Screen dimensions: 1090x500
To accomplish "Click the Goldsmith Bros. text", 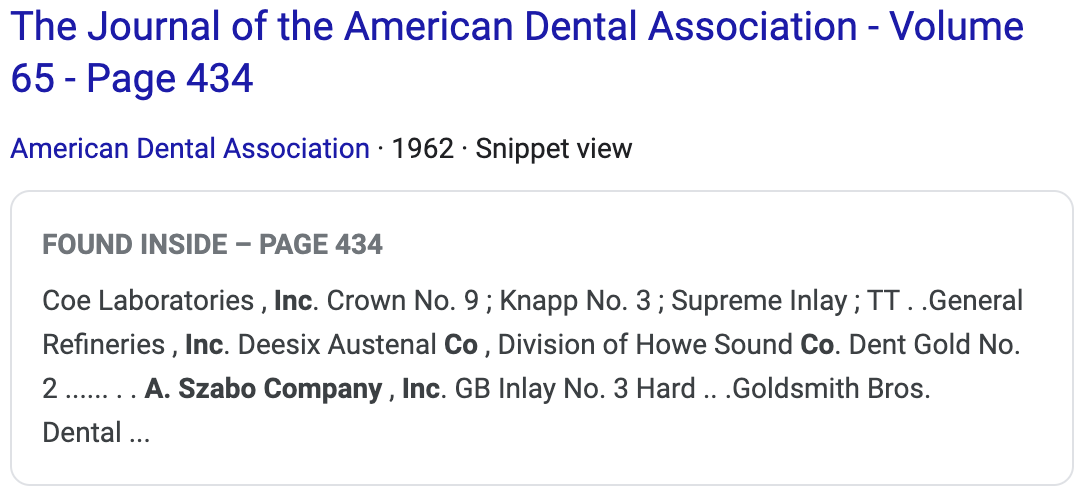I will (828, 388).
